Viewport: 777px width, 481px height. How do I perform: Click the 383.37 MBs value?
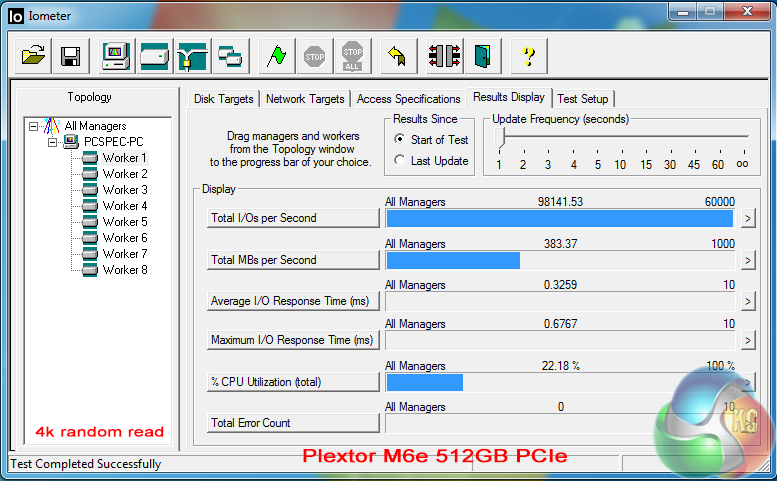point(560,244)
